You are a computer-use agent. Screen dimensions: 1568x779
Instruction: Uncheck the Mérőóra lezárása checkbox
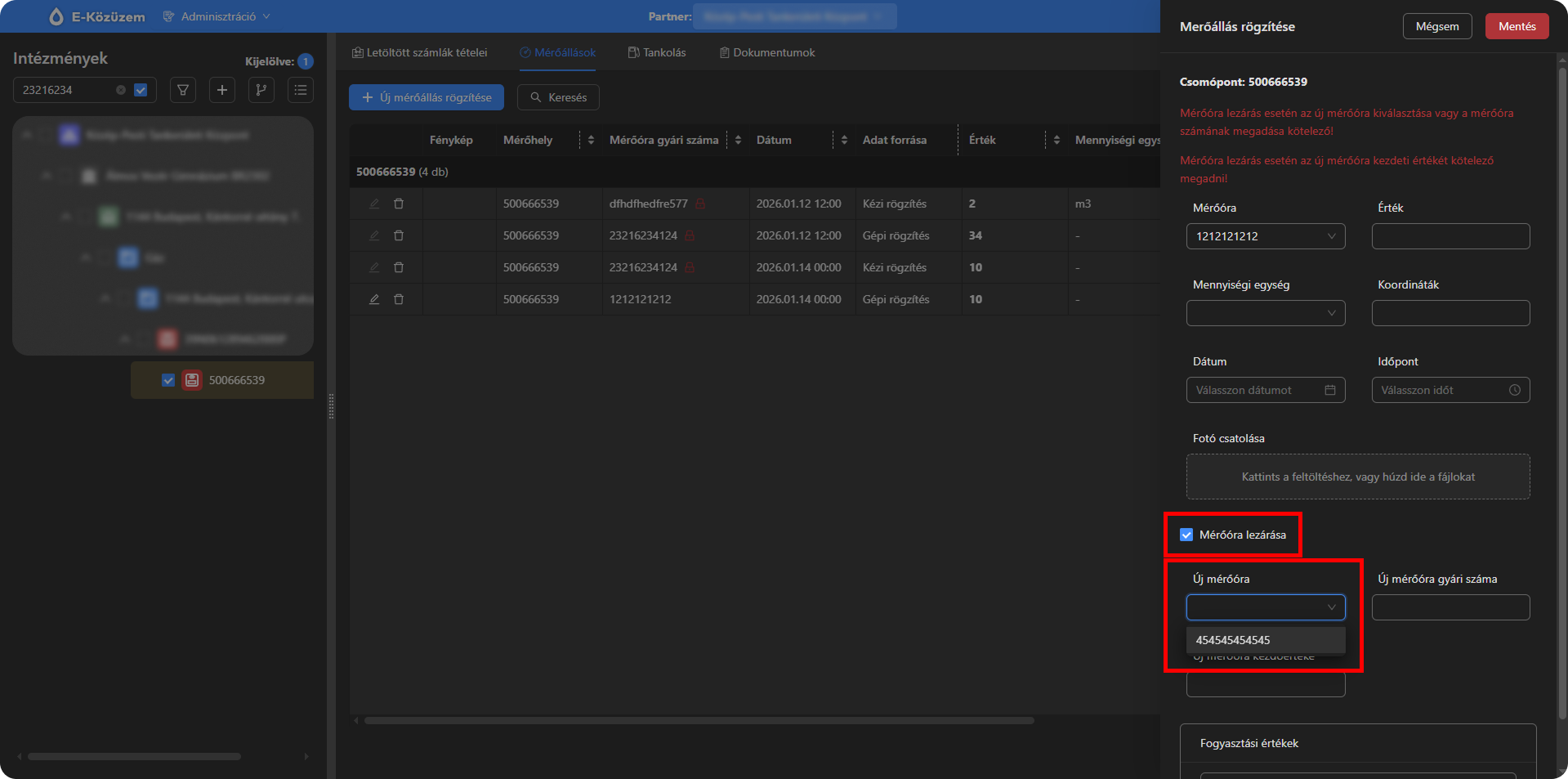click(1186, 535)
